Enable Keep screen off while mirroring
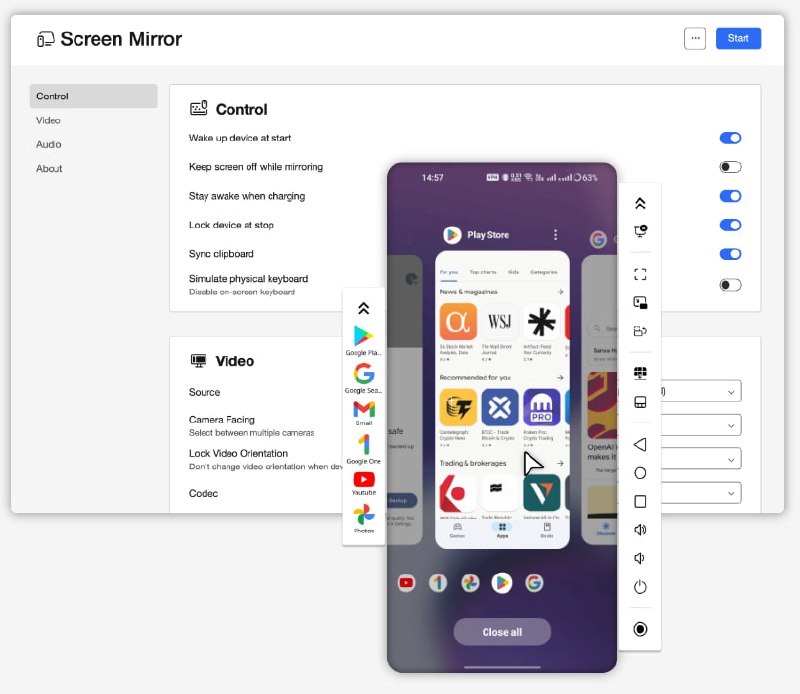This screenshot has height=694, width=800. [x=730, y=167]
